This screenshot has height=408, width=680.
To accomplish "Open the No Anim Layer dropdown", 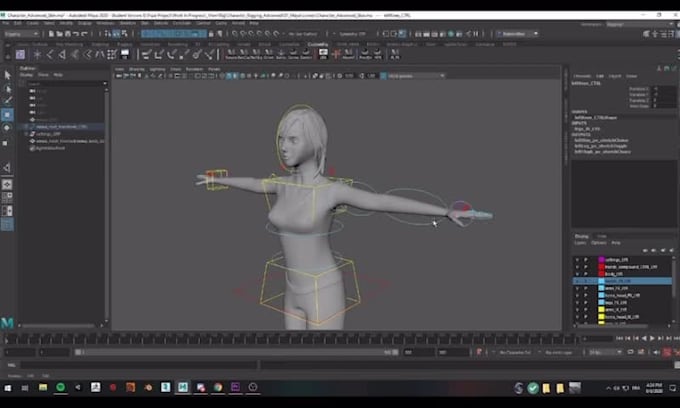I will click(x=559, y=353).
